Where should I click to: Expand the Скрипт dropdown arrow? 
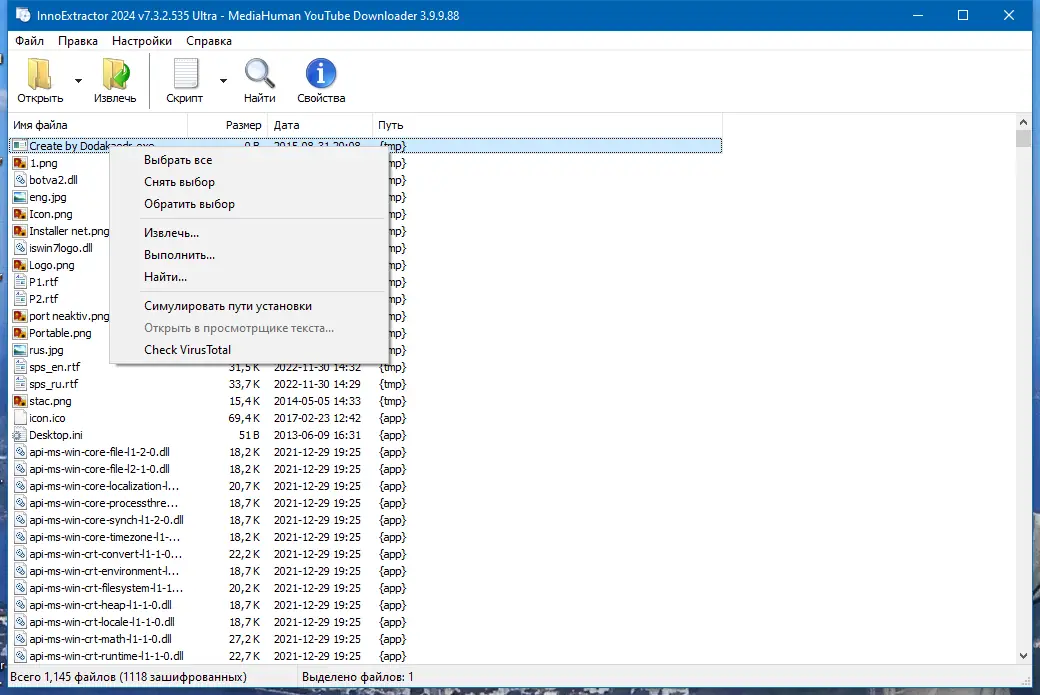(x=224, y=81)
